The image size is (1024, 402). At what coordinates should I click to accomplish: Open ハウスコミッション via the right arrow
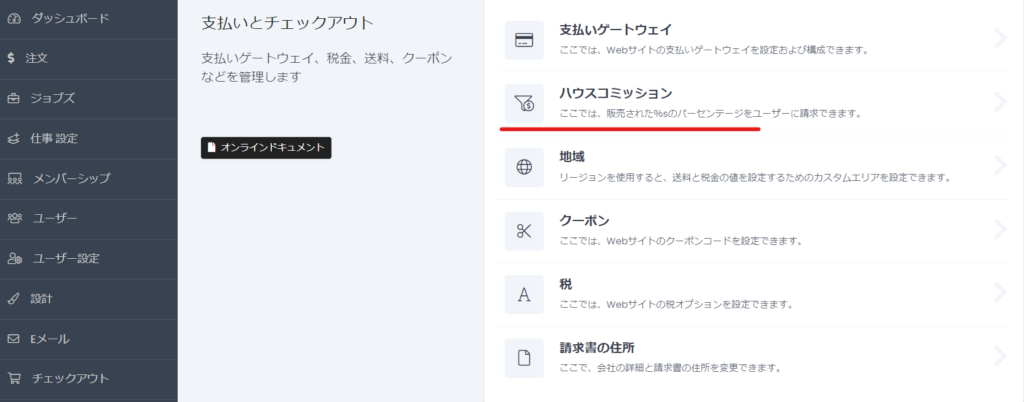tap(1001, 101)
